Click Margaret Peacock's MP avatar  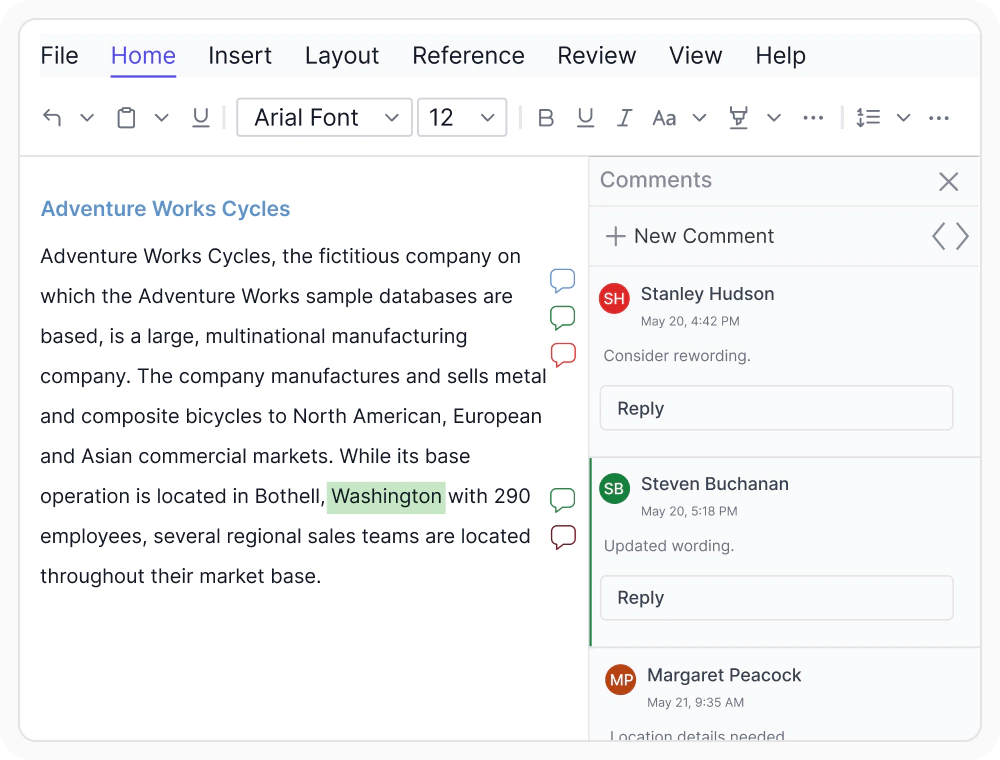pos(621,680)
